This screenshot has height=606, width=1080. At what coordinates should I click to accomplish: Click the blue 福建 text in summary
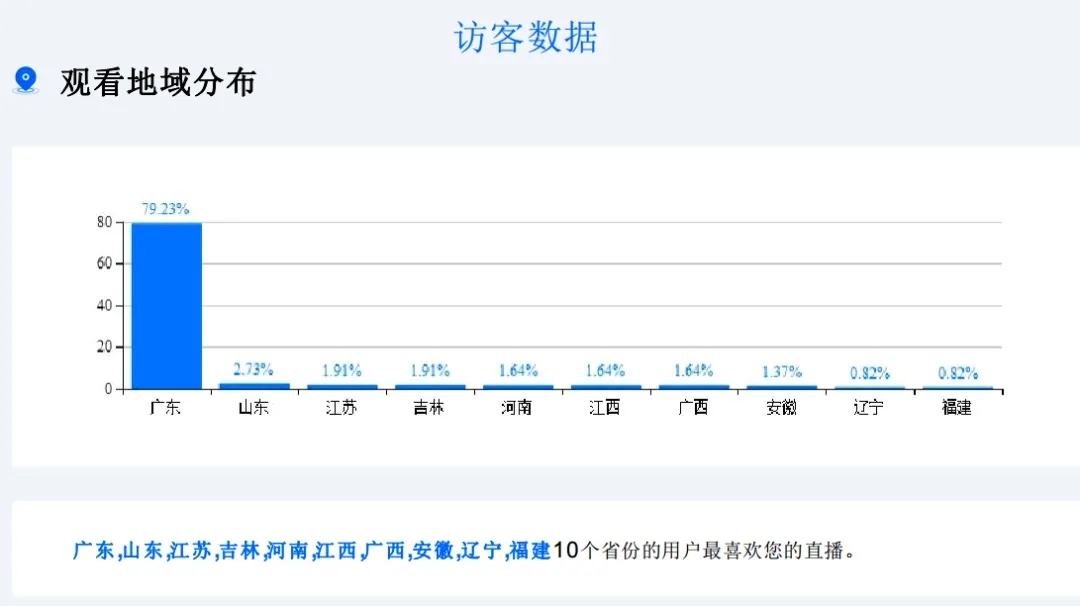530,551
